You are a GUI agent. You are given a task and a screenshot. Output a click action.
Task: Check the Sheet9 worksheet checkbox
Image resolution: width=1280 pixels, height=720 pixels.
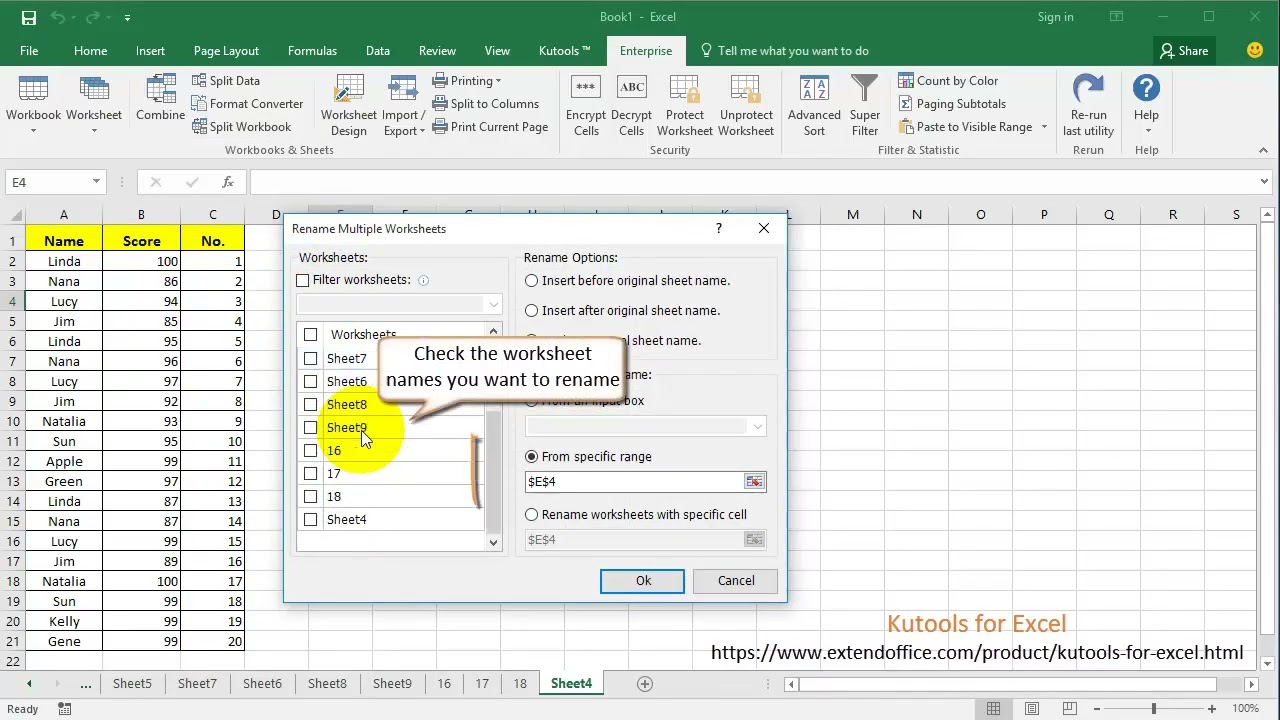(311, 427)
